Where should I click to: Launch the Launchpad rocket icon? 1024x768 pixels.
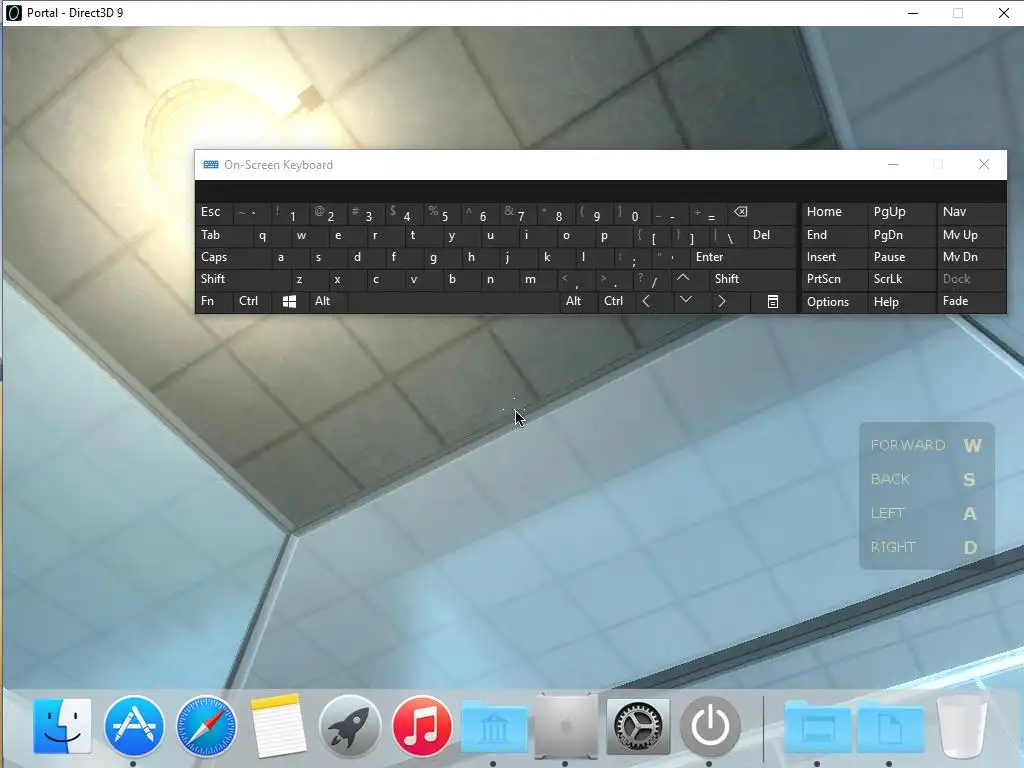coord(350,726)
